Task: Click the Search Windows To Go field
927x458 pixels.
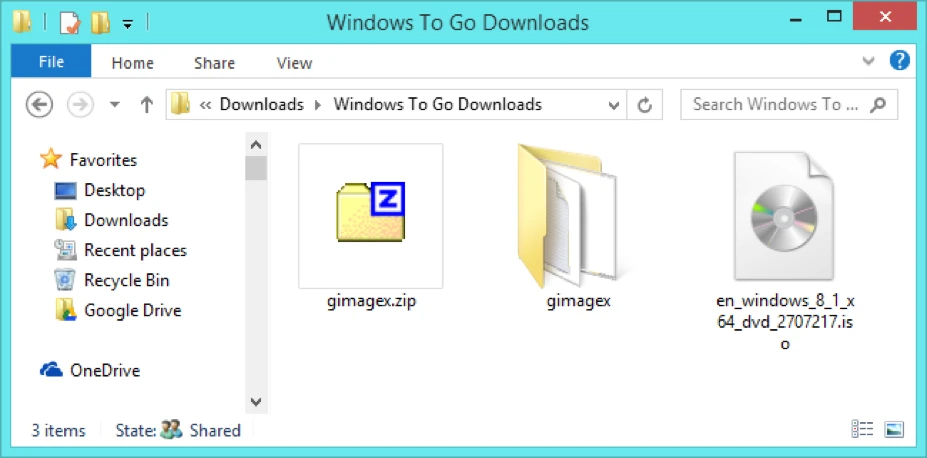Action: [789, 105]
